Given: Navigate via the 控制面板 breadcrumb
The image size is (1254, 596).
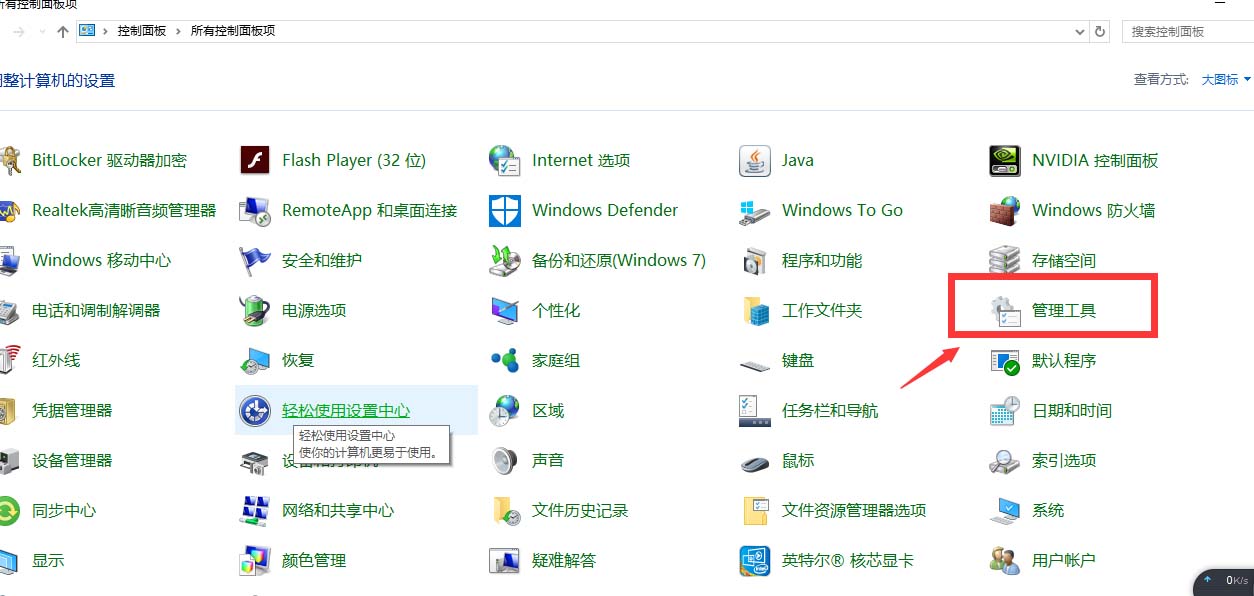Looking at the screenshot, I should 142,31.
